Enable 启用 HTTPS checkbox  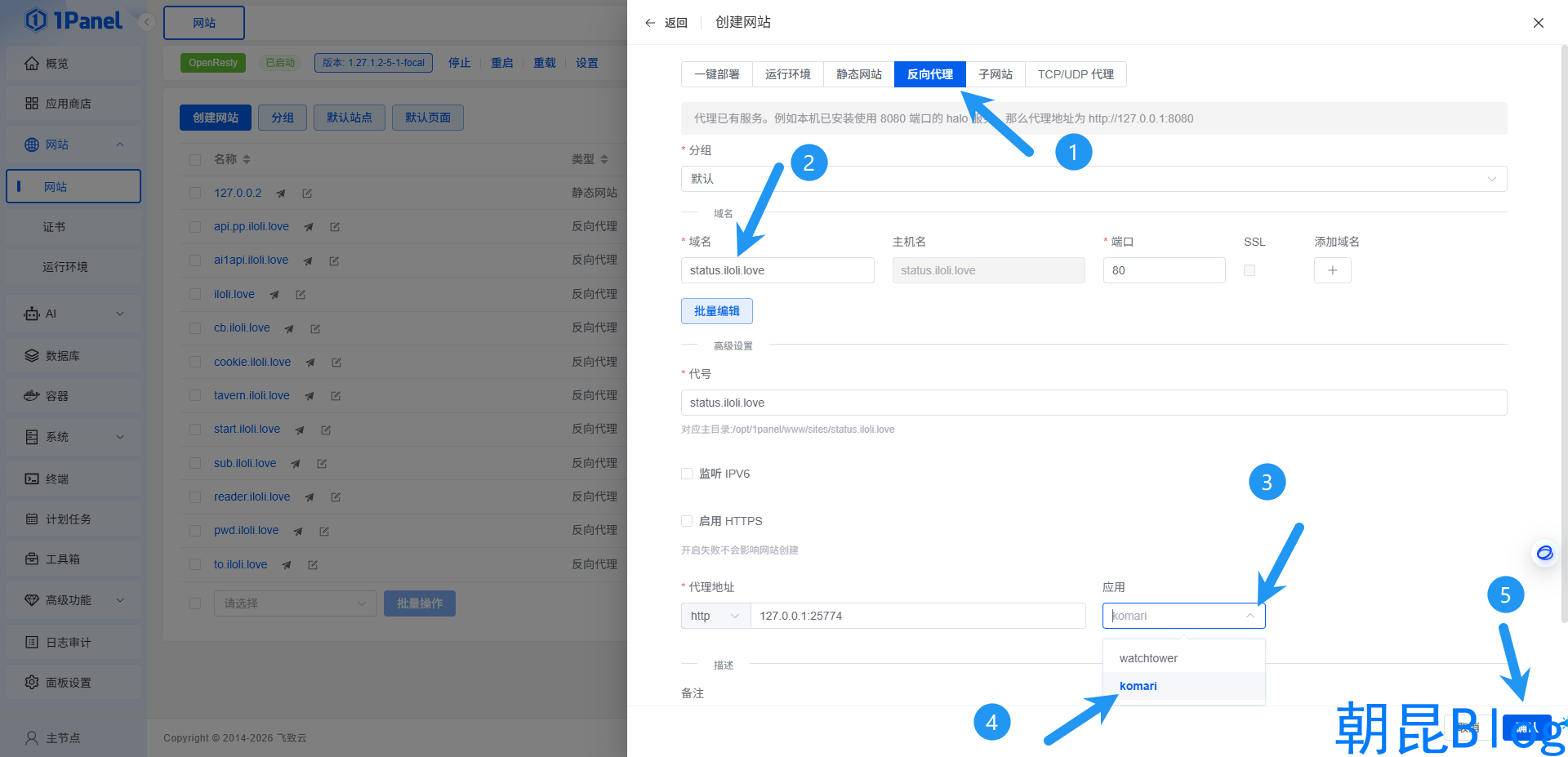tap(687, 521)
